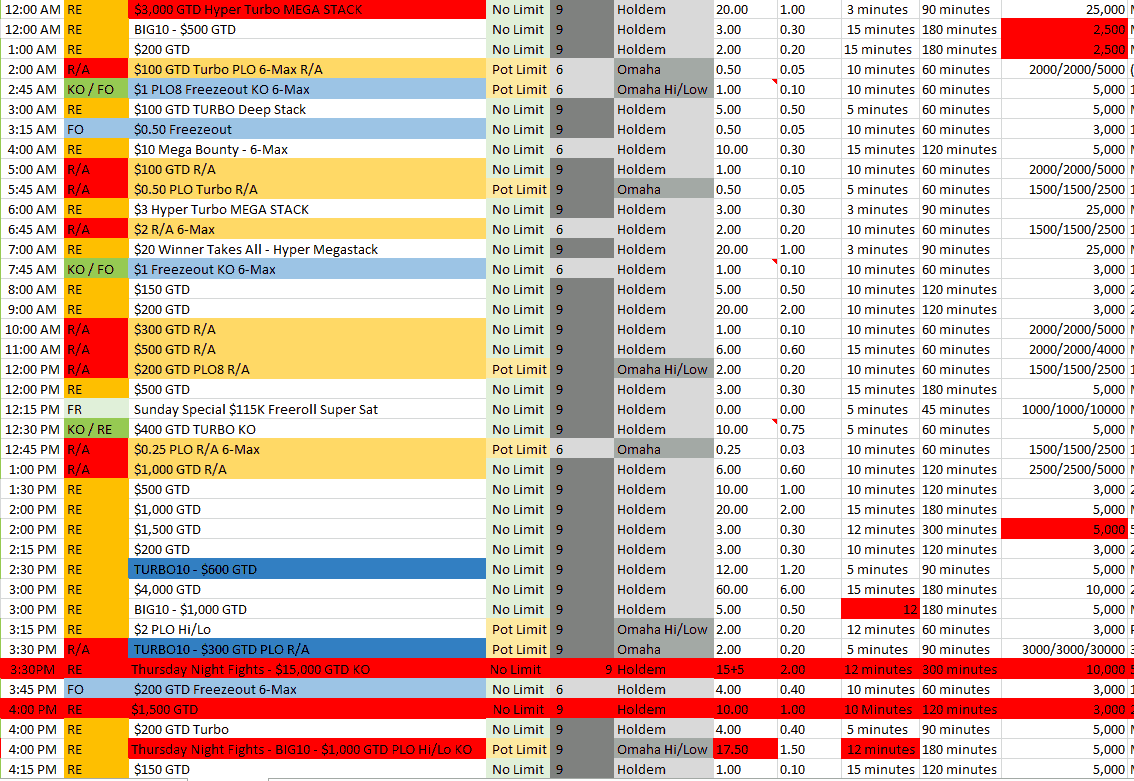
Task: Click 'Thursday Night Fights - $15,000 GTD KO' cell
Action: click(307, 670)
